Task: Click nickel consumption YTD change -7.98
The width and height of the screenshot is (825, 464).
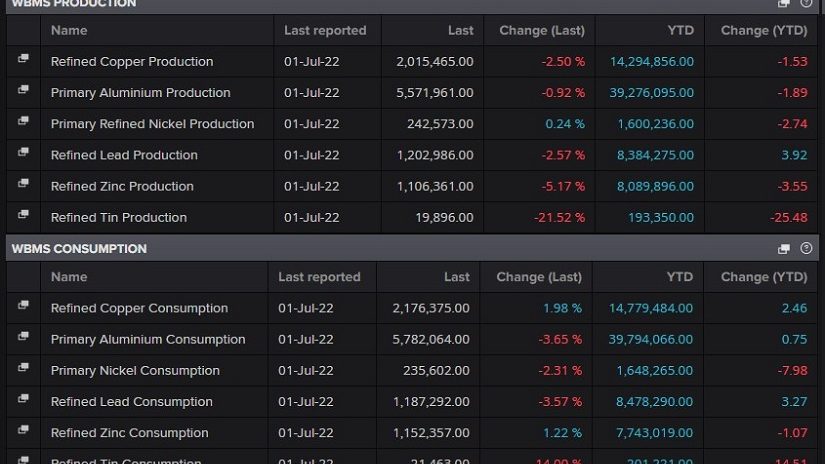Action: 792,370
